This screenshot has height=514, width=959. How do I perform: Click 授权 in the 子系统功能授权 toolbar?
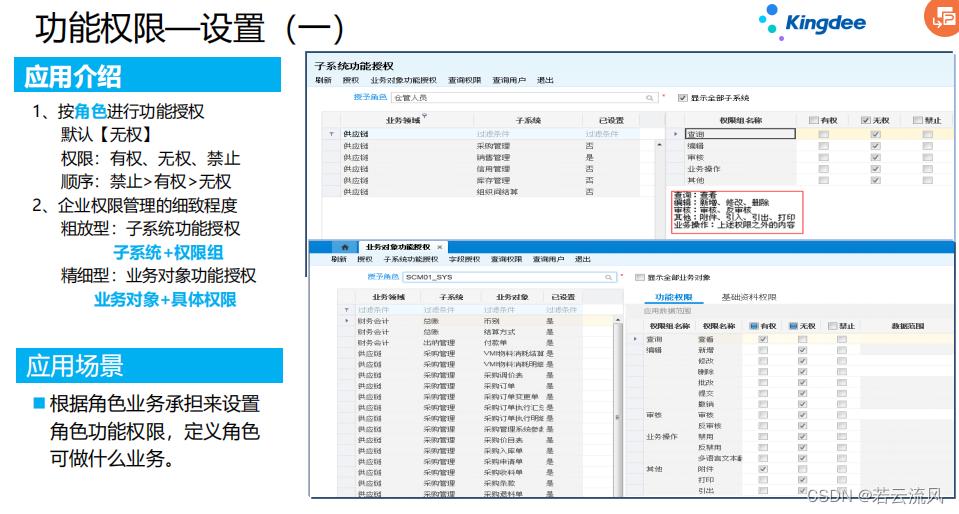350,80
